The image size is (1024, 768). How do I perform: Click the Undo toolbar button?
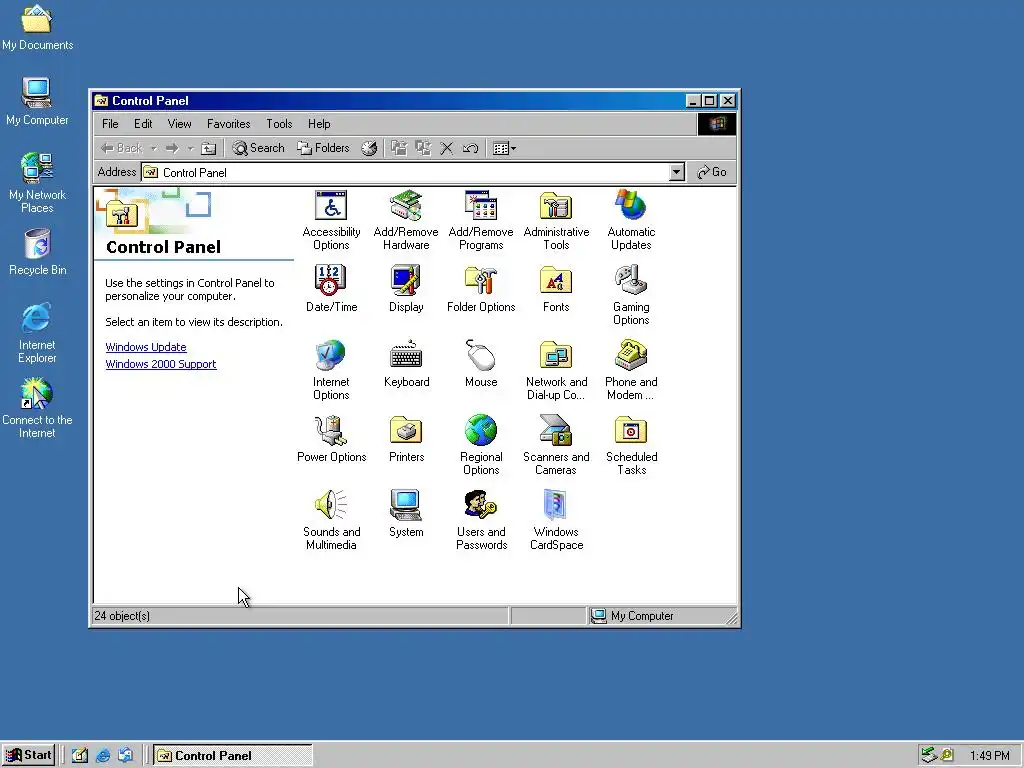[x=470, y=148]
